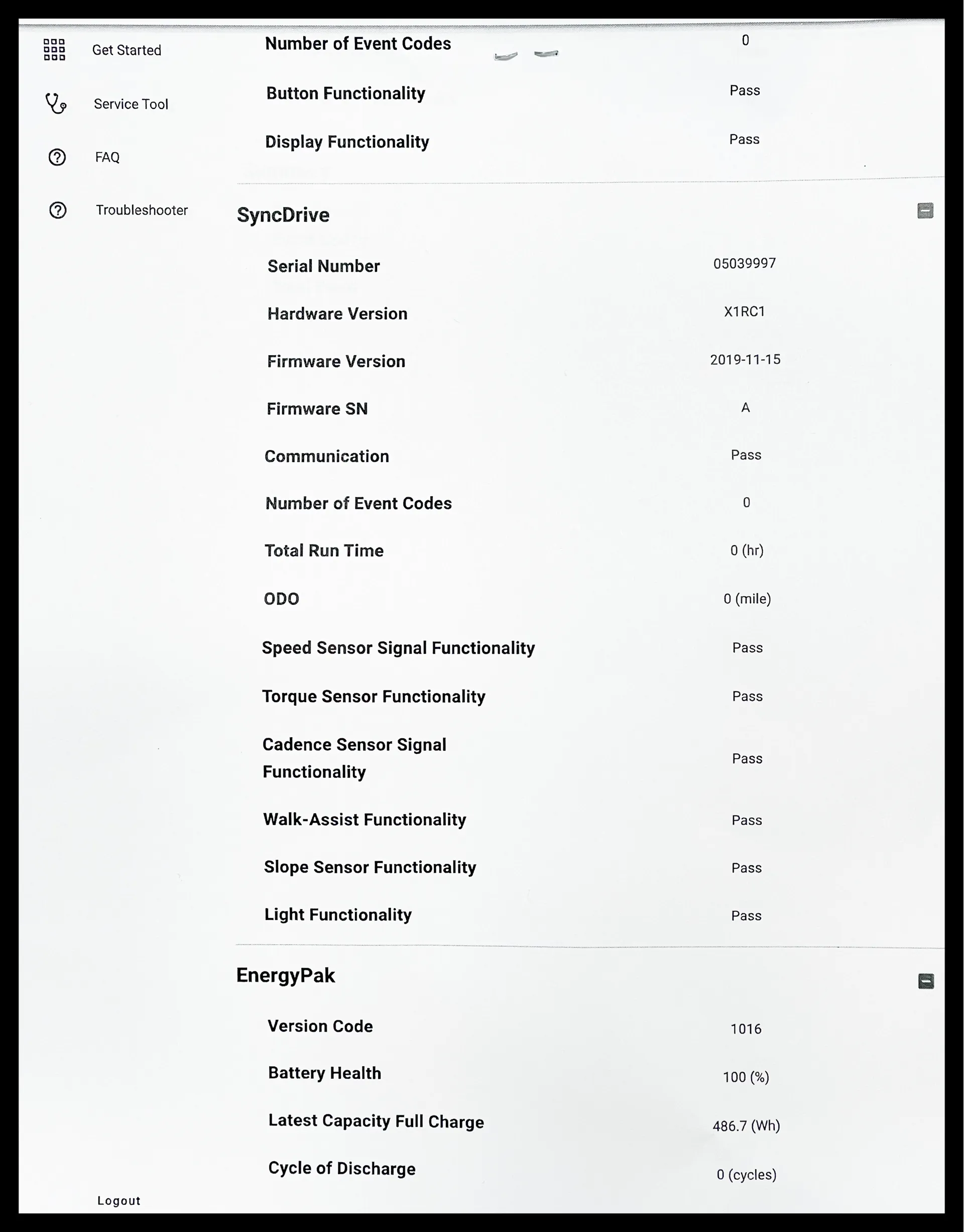Click the Latest Capacity 486.7 (Wh) value
Screen dimensions: 964x1232
tap(746, 1126)
